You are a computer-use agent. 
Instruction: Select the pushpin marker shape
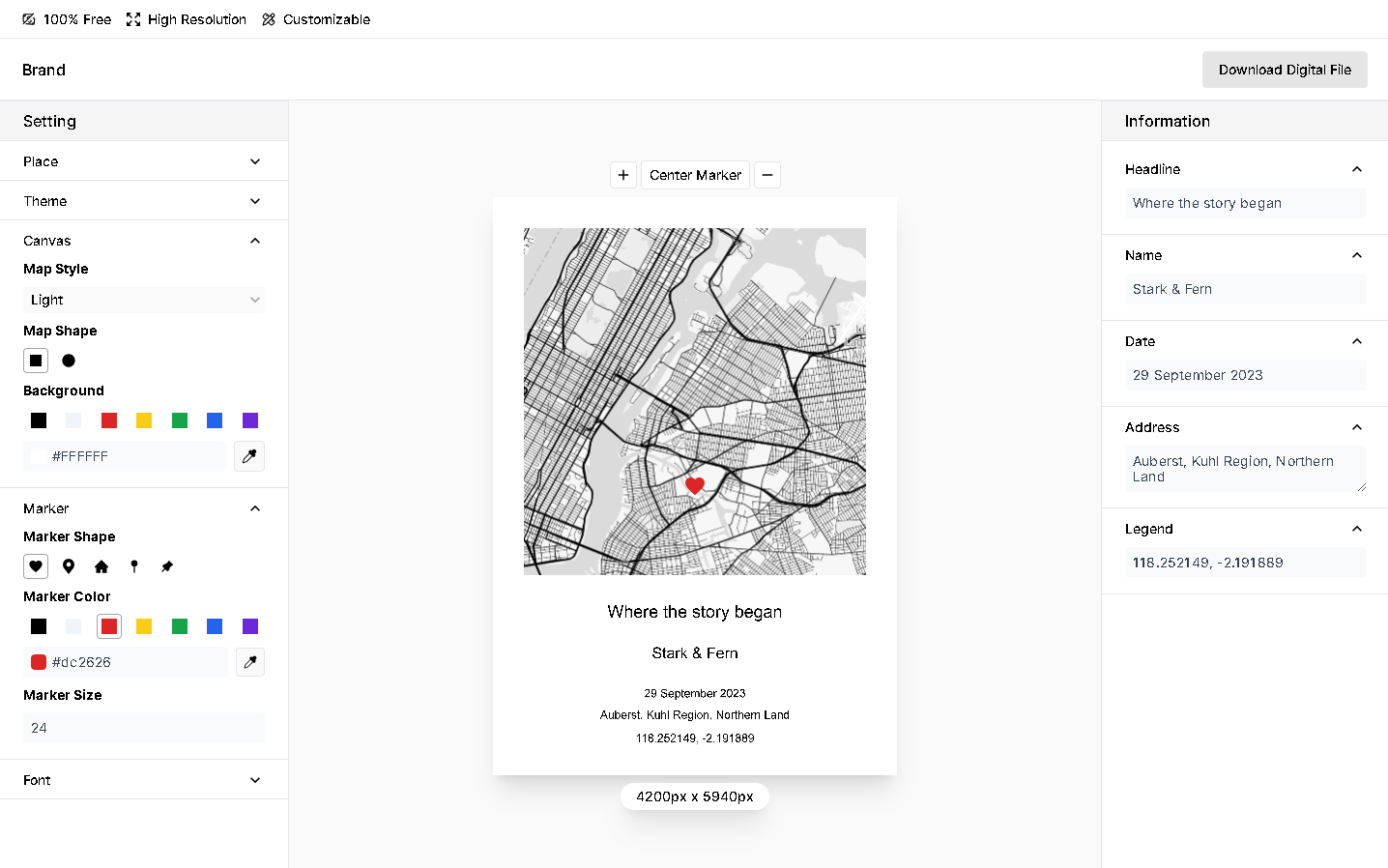click(x=166, y=565)
